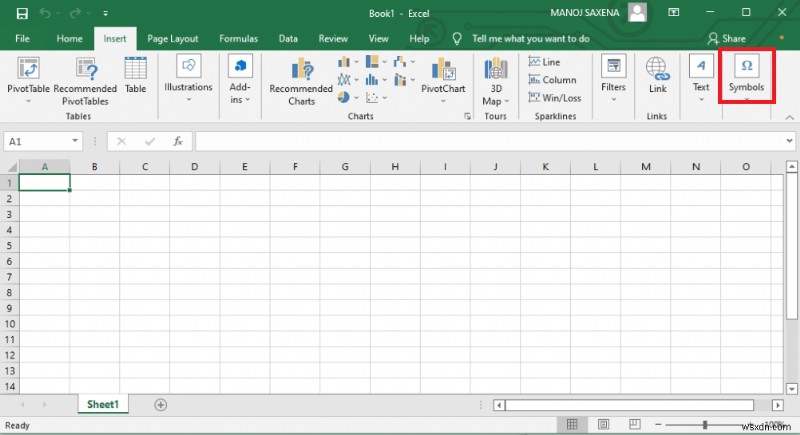Viewport: 800px width, 435px height.
Task: Insert a column or bar chart
Action: [x=347, y=62]
